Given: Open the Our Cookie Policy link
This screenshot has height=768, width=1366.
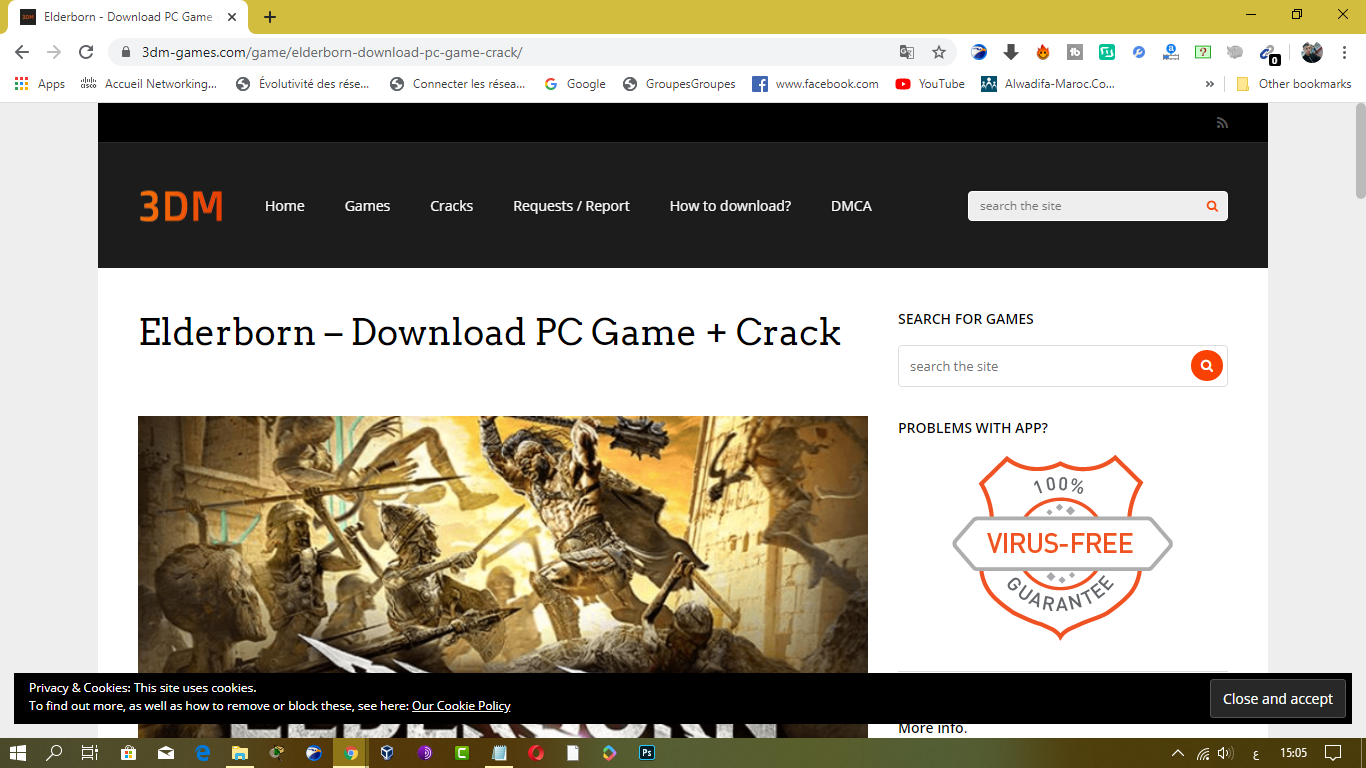Looking at the screenshot, I should (461, 706).
